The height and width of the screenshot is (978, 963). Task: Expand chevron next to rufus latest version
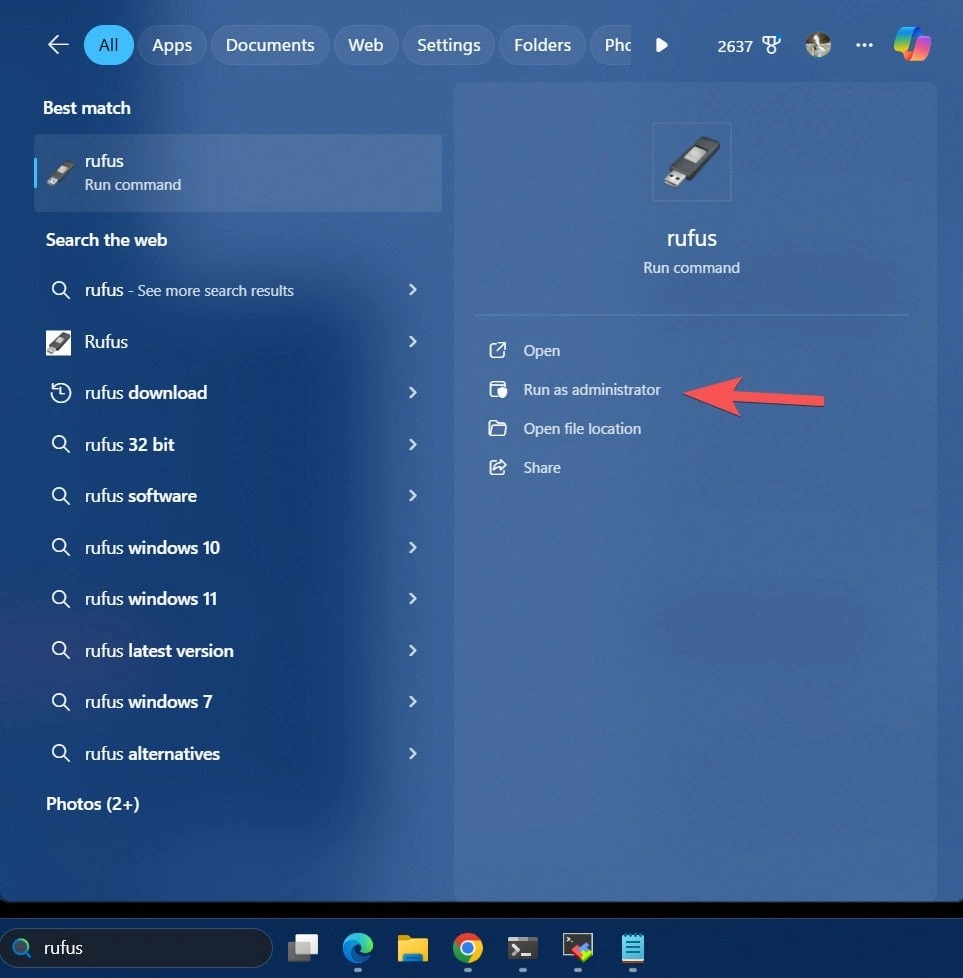click(412, 650)
